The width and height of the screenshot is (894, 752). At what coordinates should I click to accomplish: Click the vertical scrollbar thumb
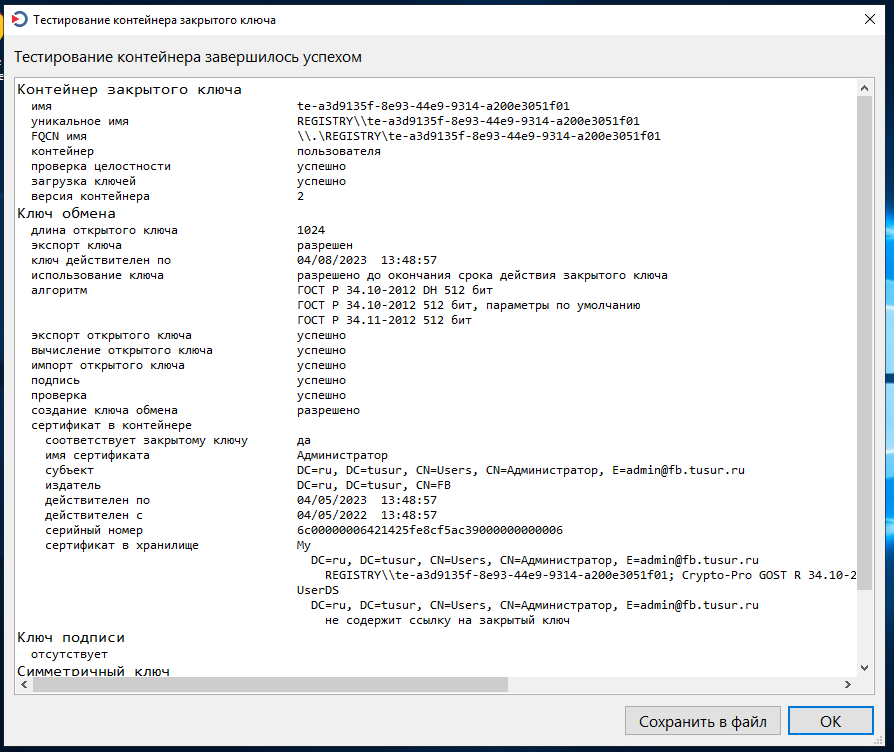(864, 343)
